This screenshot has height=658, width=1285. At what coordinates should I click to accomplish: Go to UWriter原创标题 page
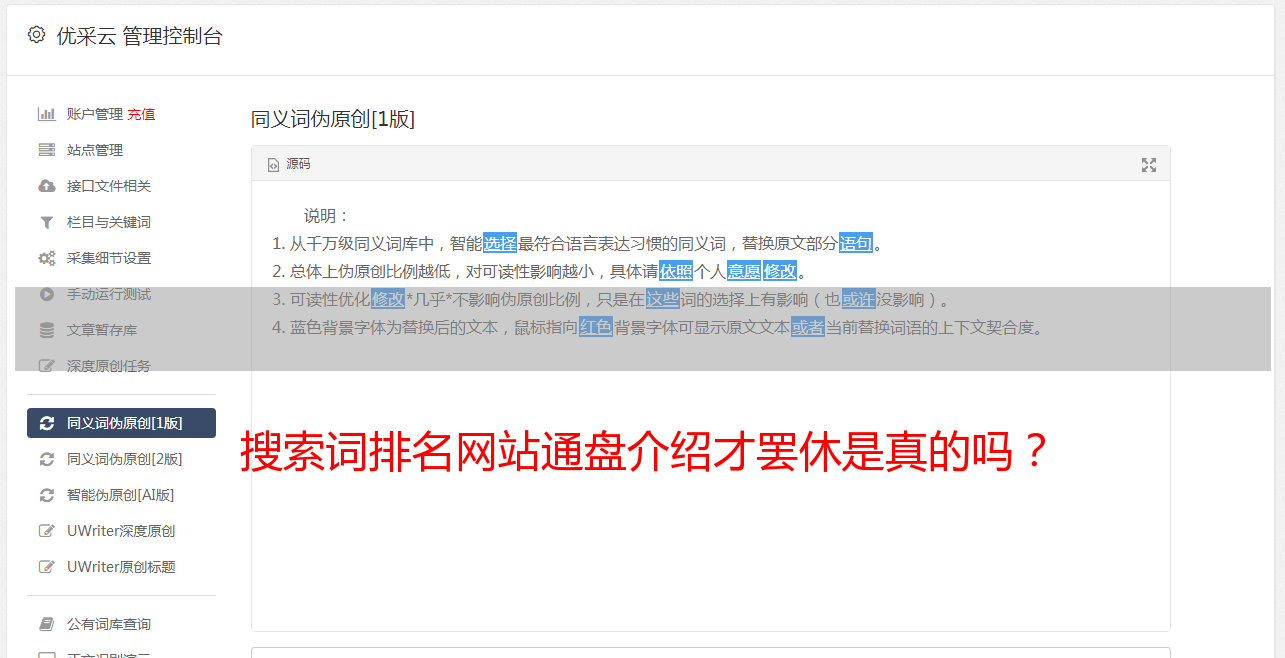[121, 567]
